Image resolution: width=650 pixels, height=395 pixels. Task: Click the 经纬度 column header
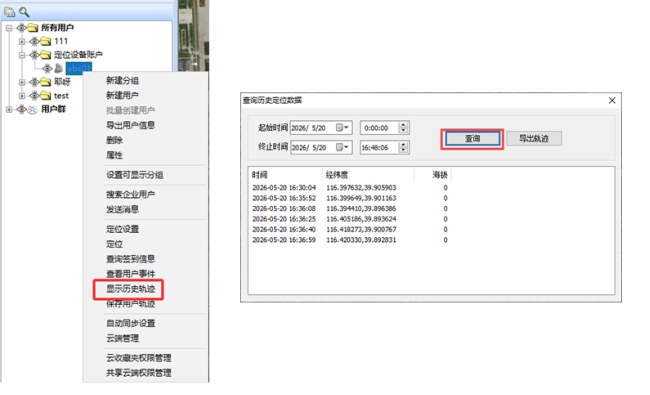(368, 175)
